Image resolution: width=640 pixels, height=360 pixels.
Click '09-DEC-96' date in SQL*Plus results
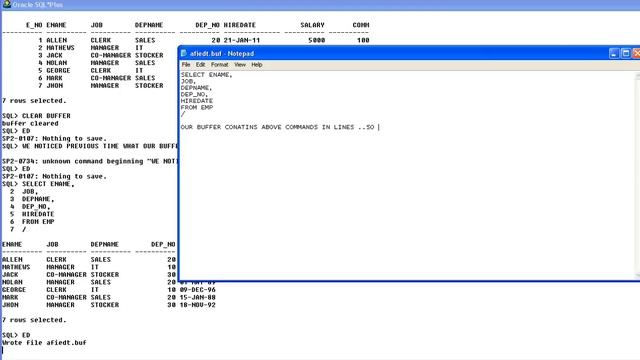(x=198, y=290)
